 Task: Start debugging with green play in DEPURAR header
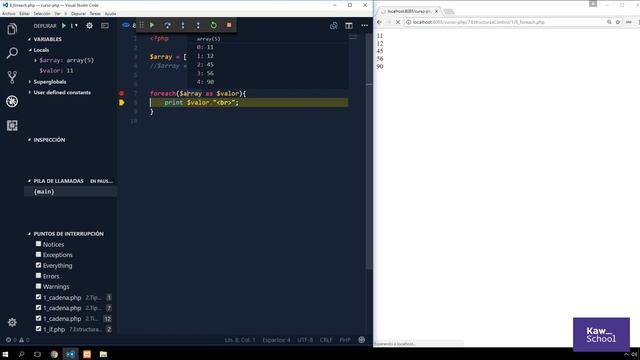(64, 25)
